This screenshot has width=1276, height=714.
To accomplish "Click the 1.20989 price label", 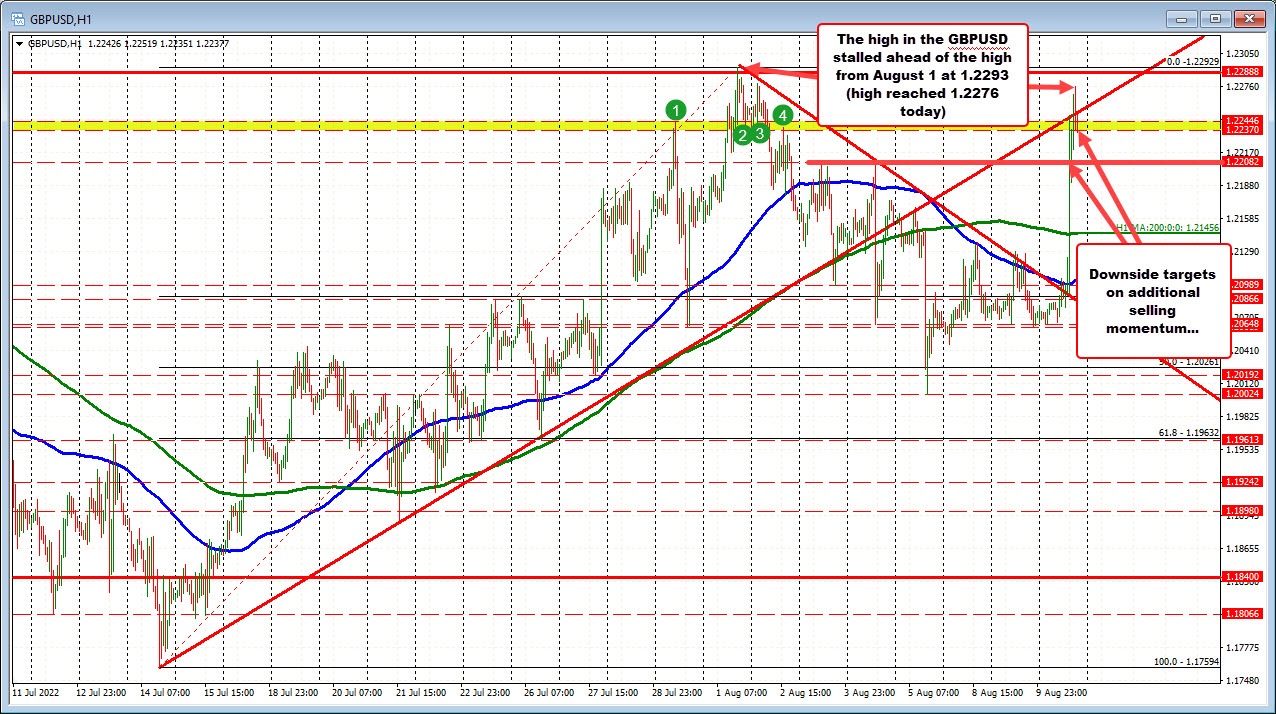I will [1246, 285].
